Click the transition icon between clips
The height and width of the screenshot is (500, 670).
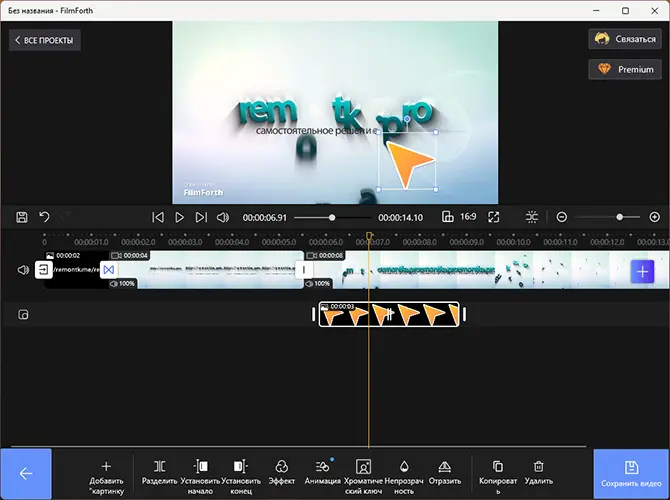(109, 270)
